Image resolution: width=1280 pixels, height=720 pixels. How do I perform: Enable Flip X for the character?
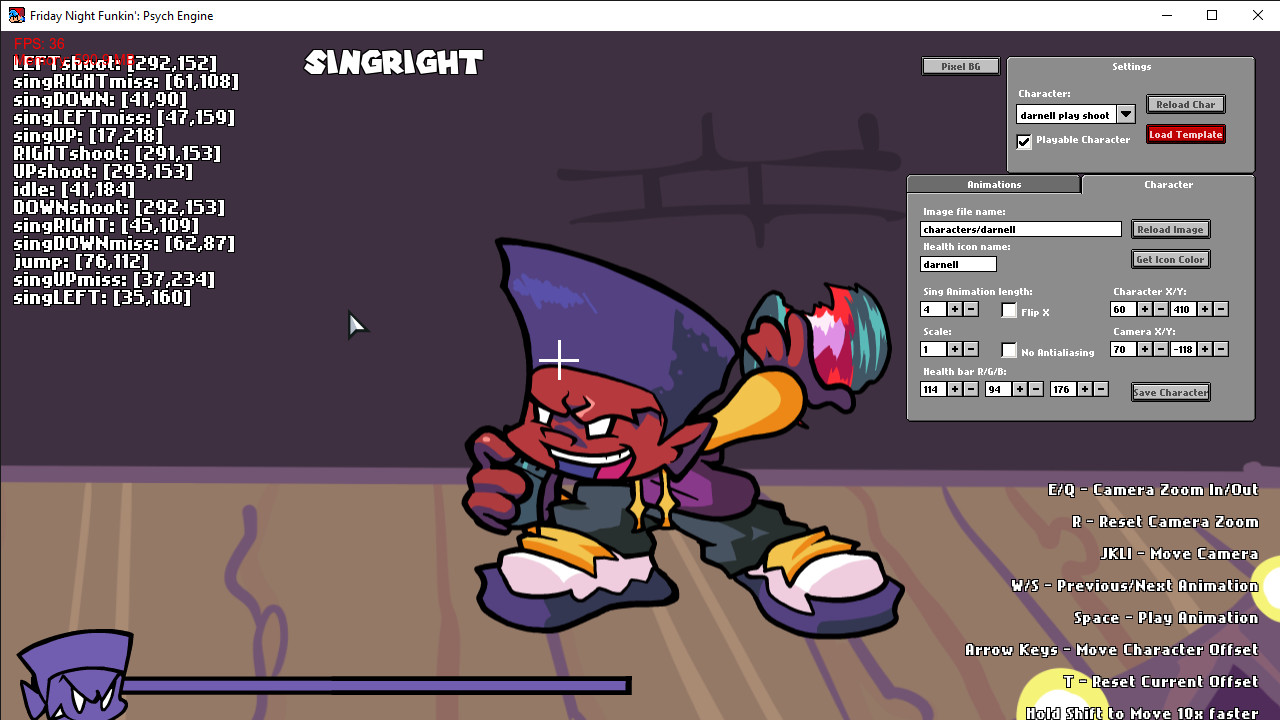1009,311
